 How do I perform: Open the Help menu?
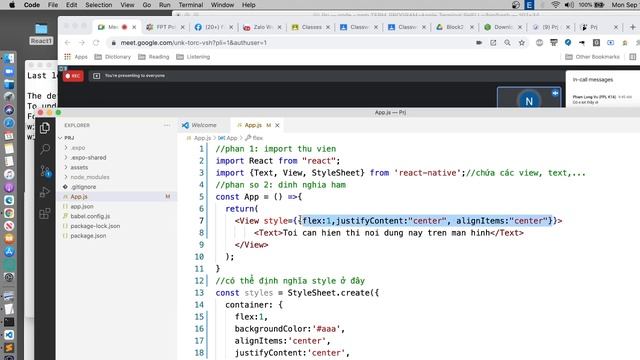click(249, 5)
